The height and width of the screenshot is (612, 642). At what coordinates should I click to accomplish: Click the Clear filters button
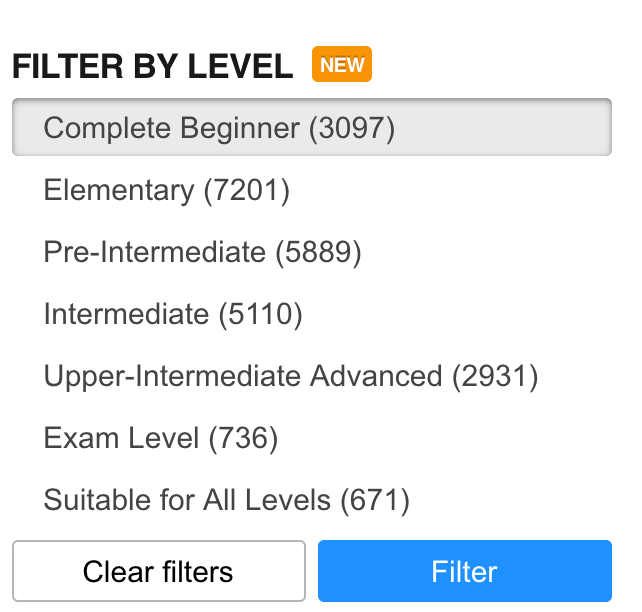[x=158, y=572]
